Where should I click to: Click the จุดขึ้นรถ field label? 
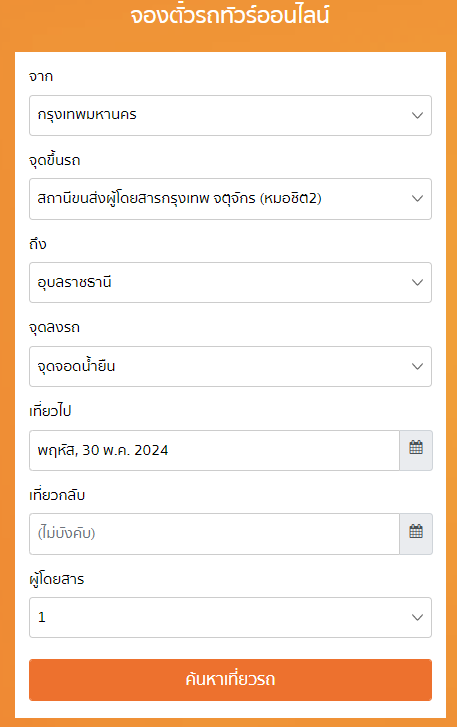pyautogui.click(x=55, y=160)
